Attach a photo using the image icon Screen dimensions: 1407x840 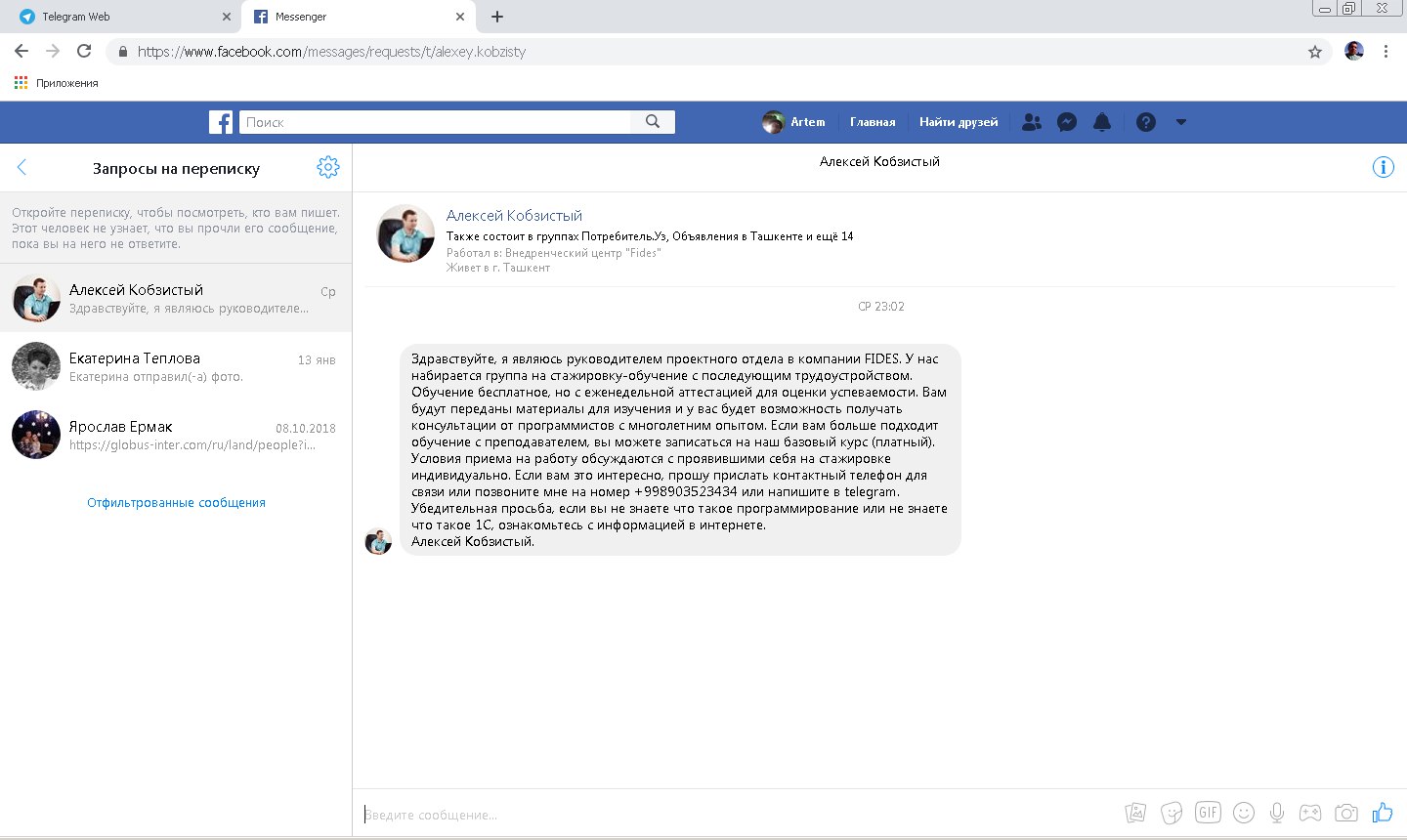coord(1135,813)
